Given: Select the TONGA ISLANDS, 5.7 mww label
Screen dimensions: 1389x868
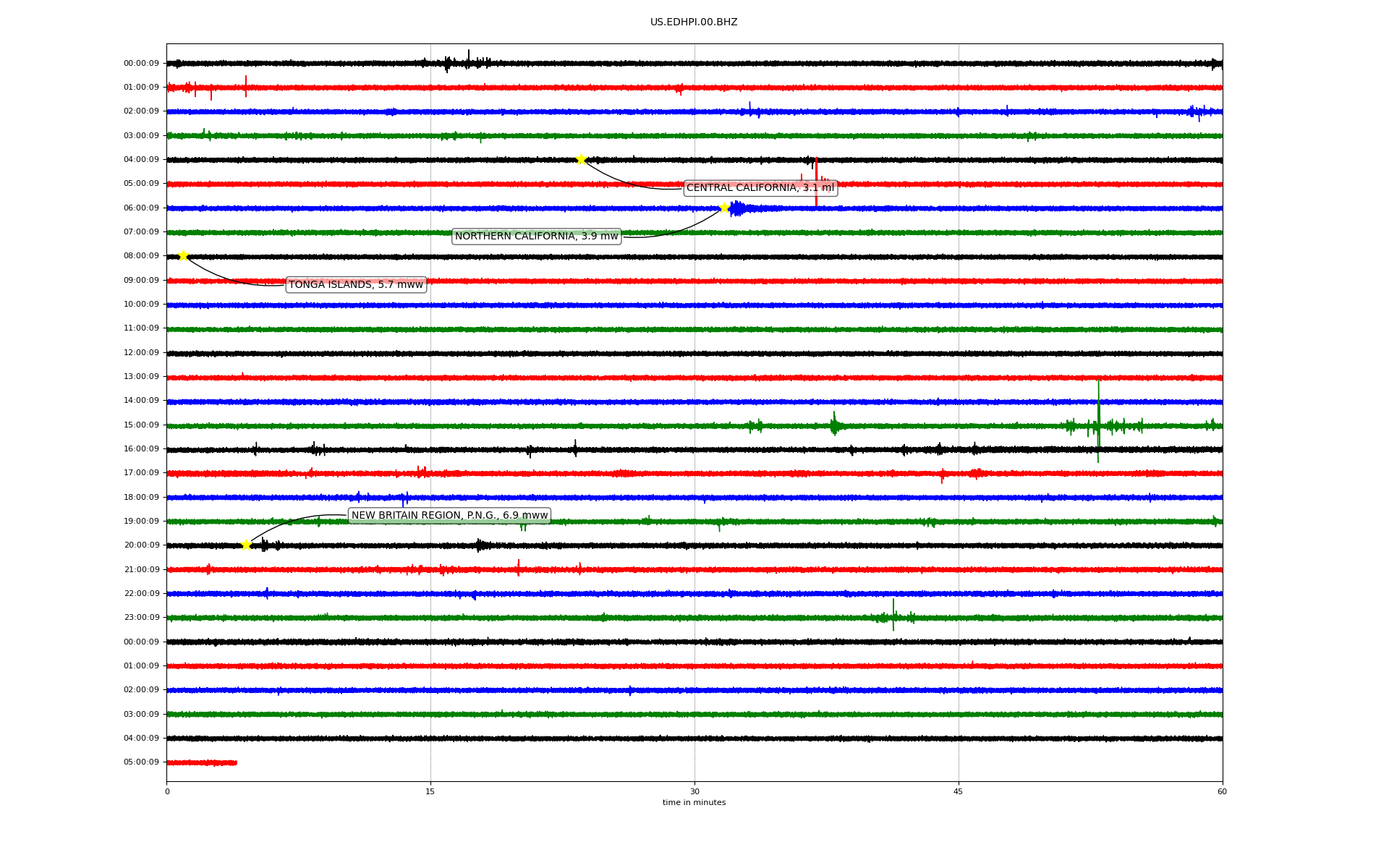Looking at the screenshot, I should pyautogui.click(x=355, y=285).
